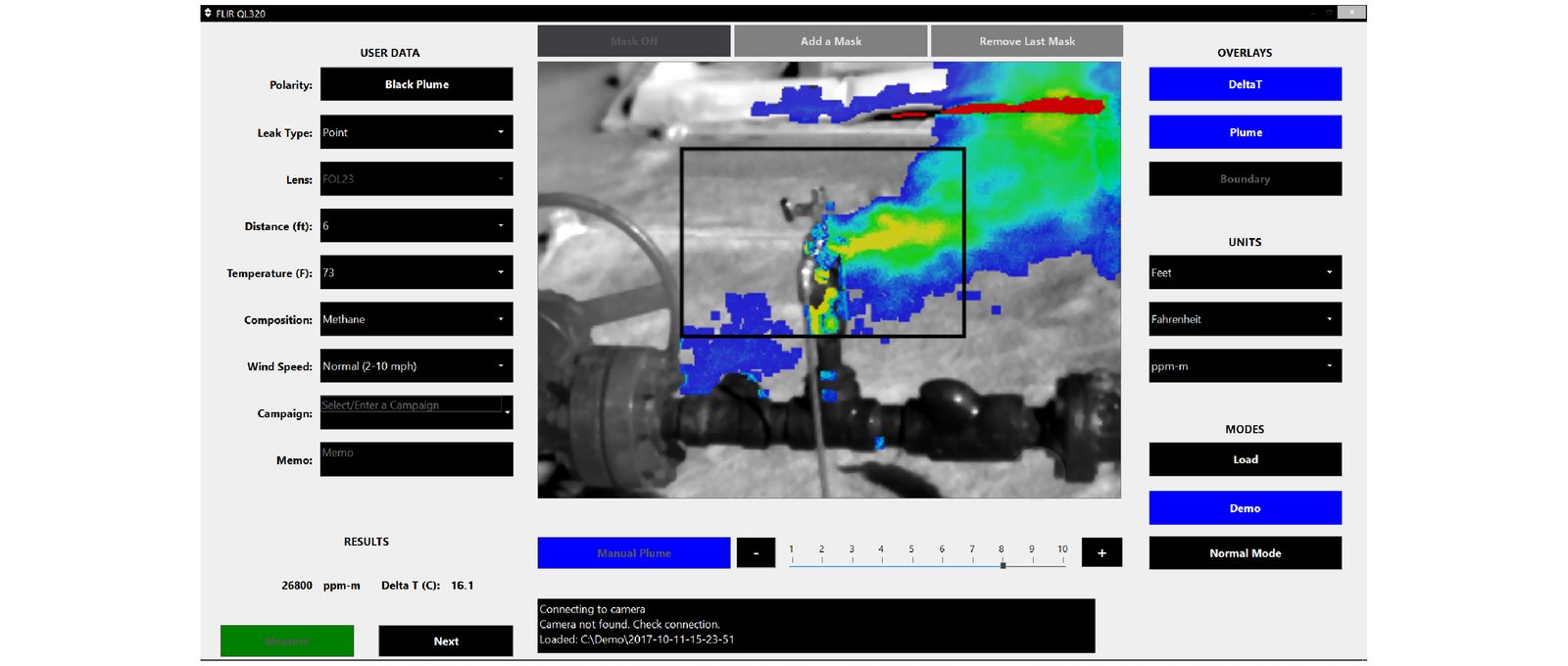Click the Next button
1568x666 pixels.
446,641
